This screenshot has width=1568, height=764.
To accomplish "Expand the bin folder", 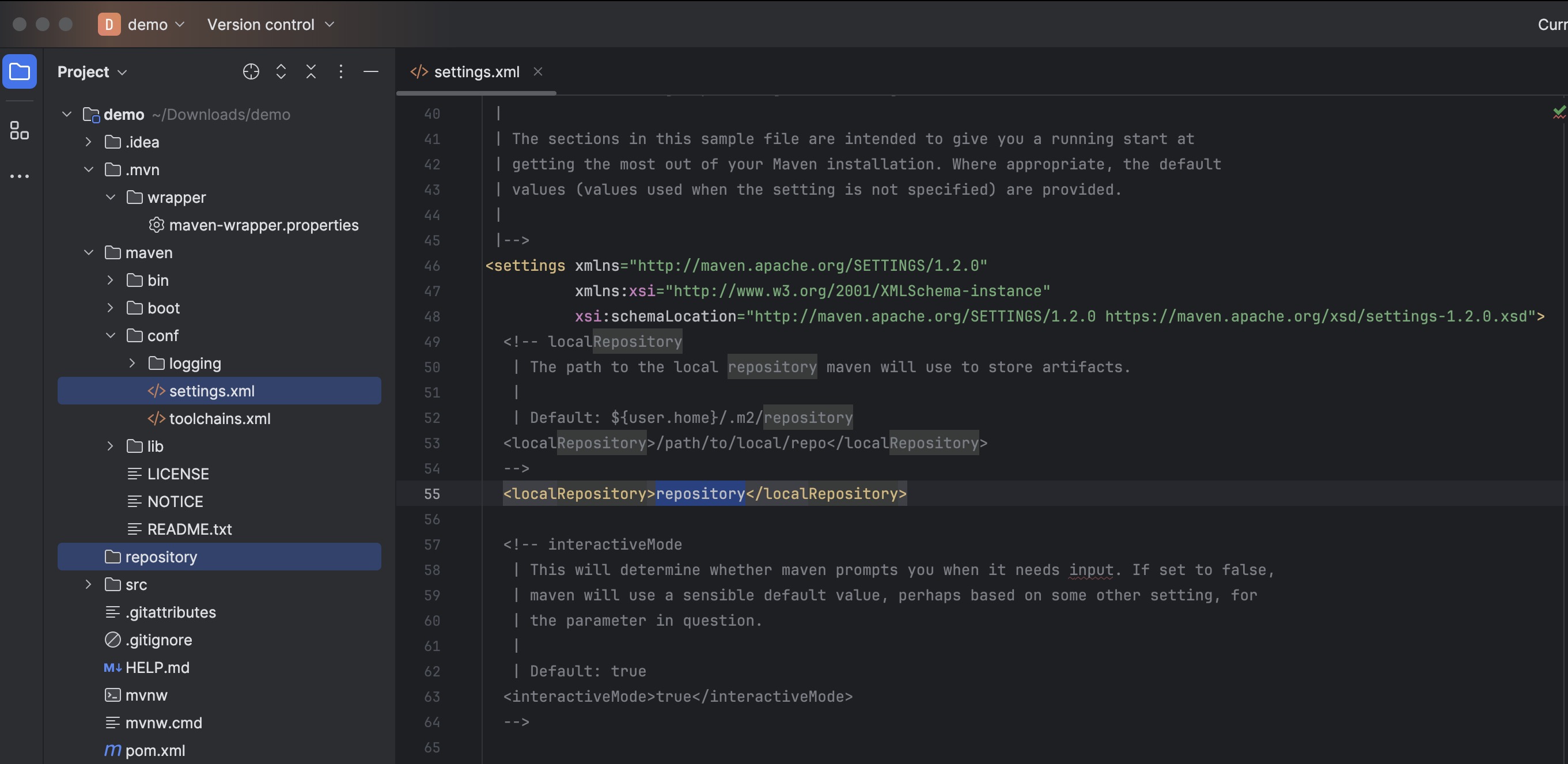I will (110, 281).
